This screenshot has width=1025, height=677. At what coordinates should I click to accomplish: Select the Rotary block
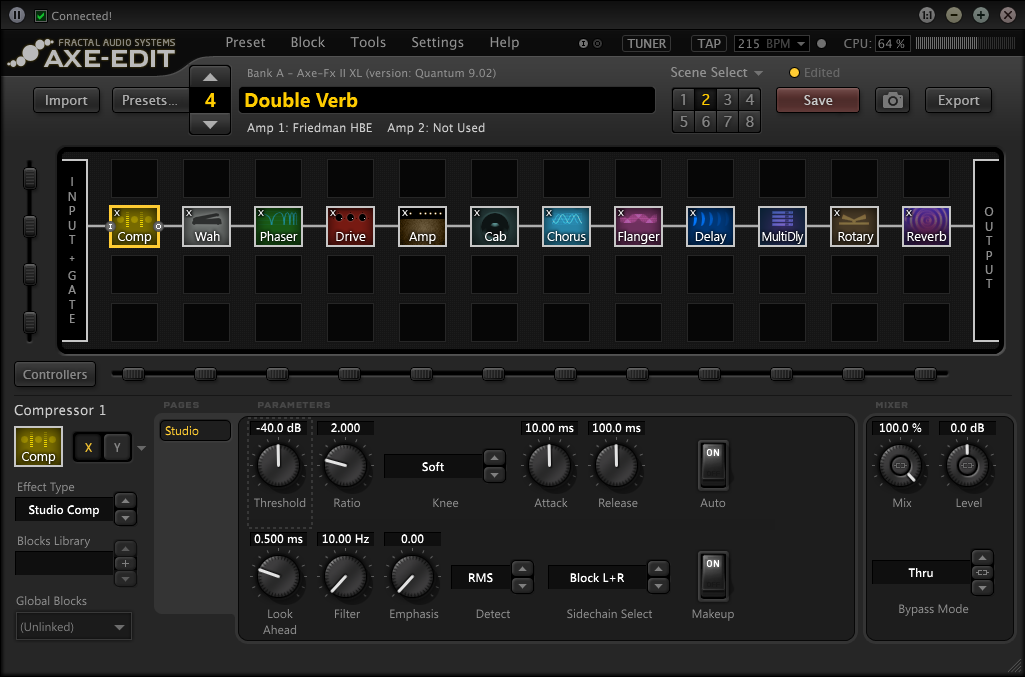[x=854, y=227]
